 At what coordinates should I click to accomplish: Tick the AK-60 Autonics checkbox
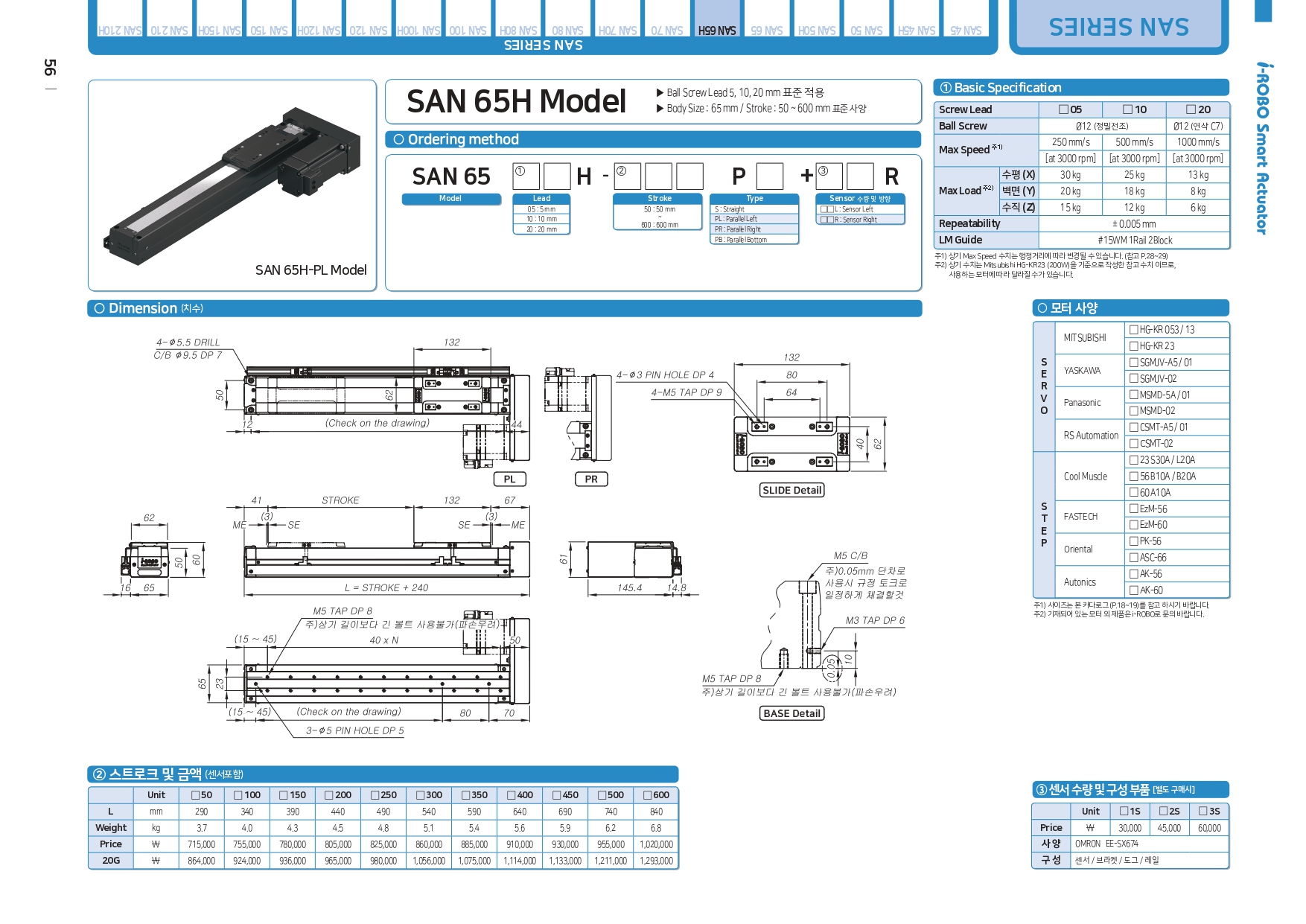(x=1133, y=590)
